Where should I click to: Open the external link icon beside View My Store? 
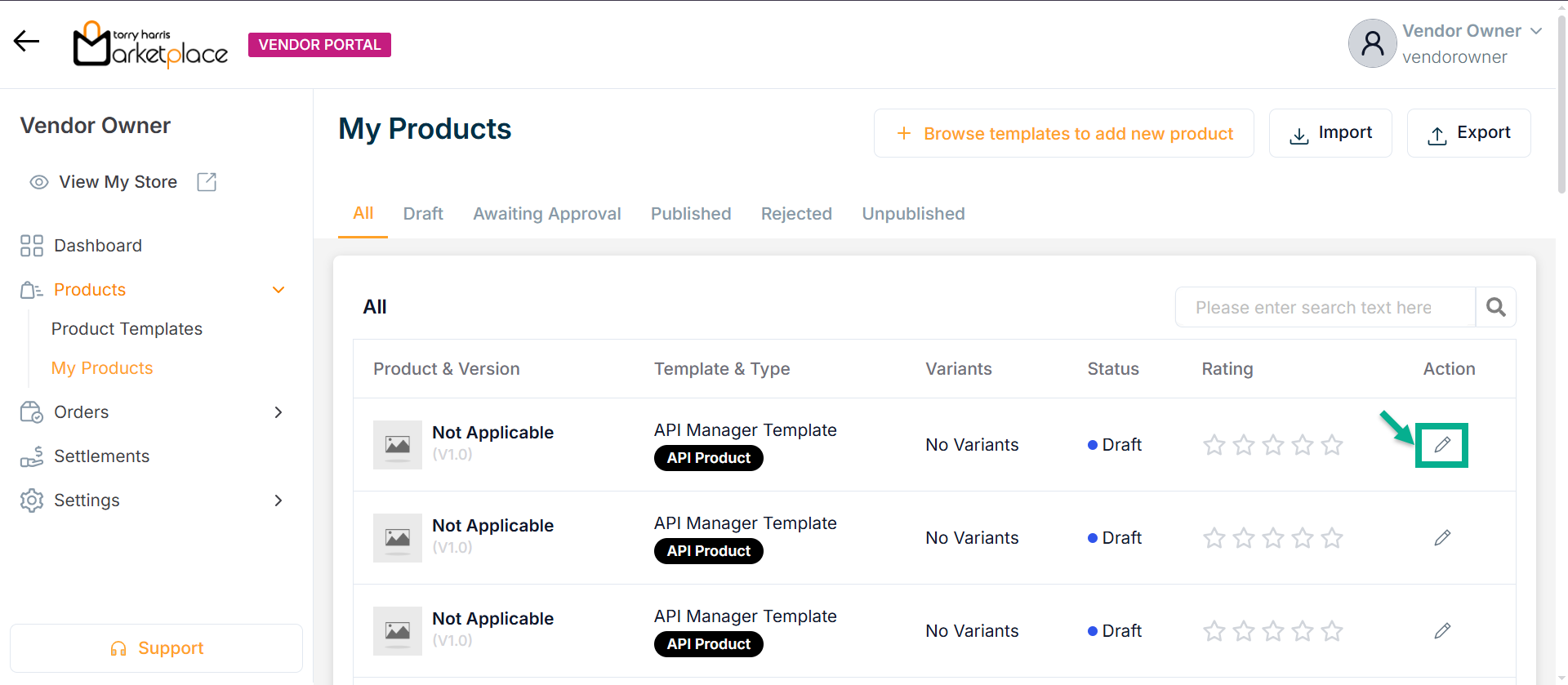click(207, 182)
